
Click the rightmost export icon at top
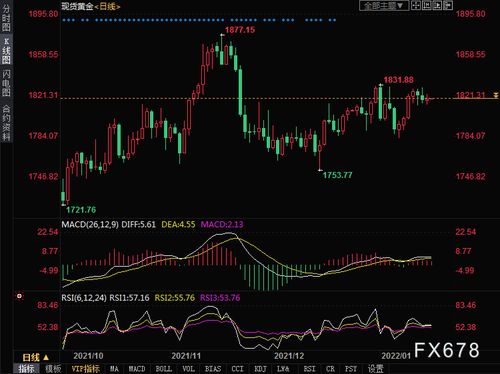[x=448, y=5]
